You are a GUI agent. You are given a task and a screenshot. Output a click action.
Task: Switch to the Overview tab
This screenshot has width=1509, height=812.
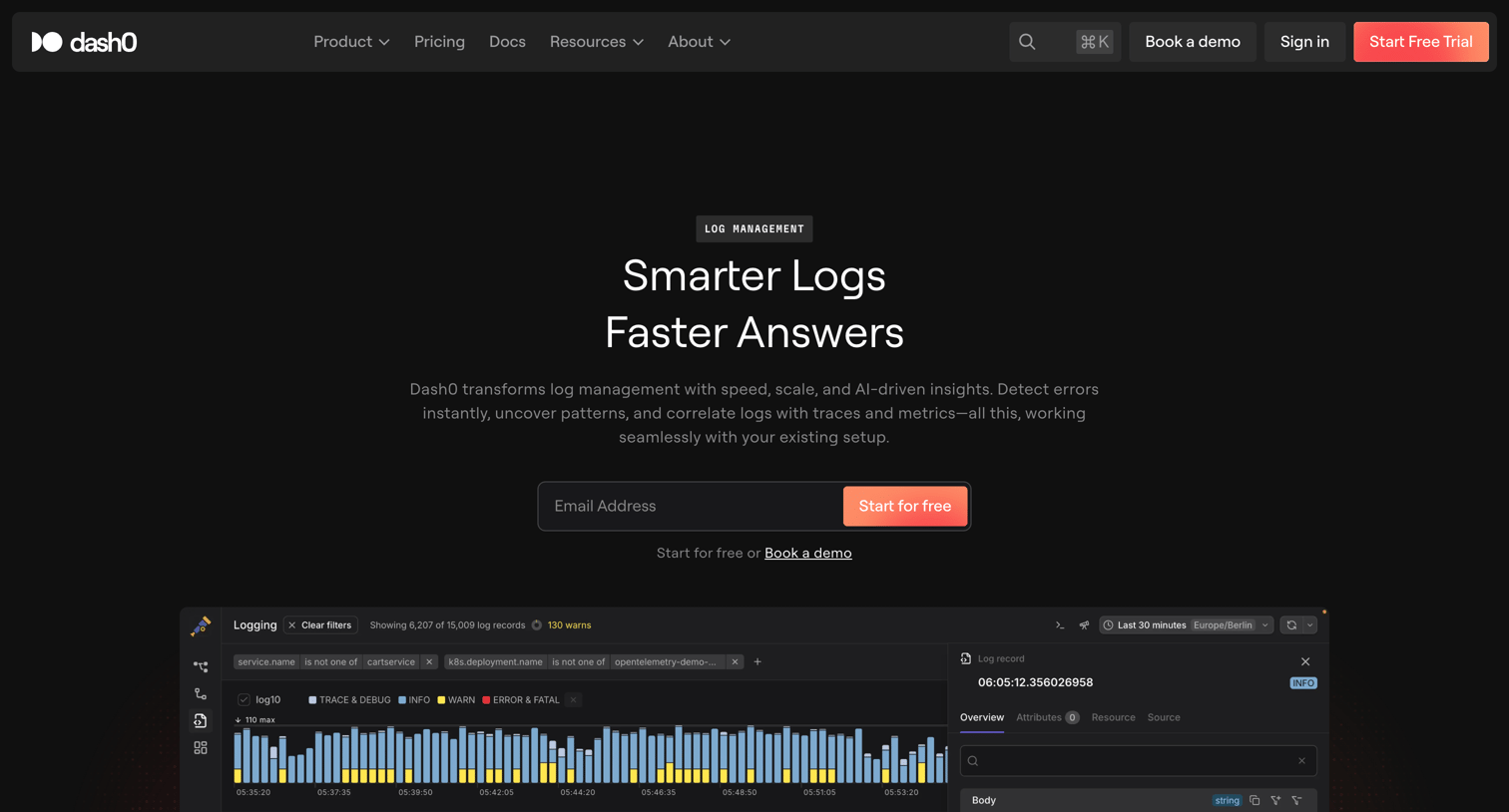(982, 717)
